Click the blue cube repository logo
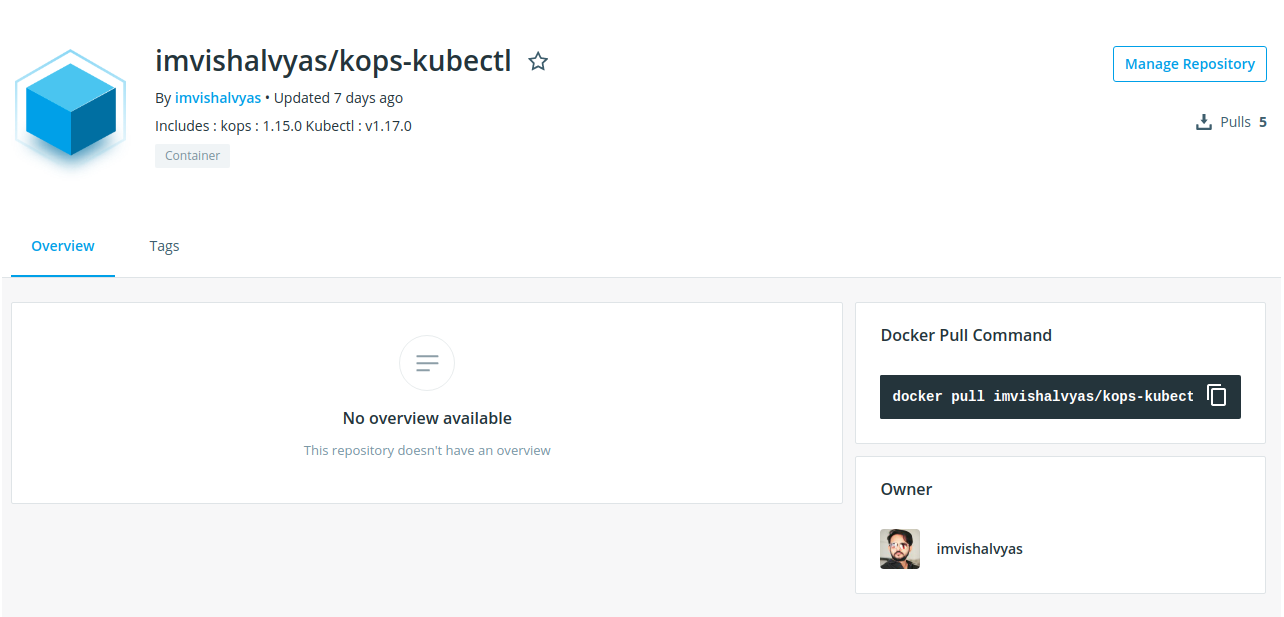Viewport: 1284px width, 617px height. [x=71, y=110]
